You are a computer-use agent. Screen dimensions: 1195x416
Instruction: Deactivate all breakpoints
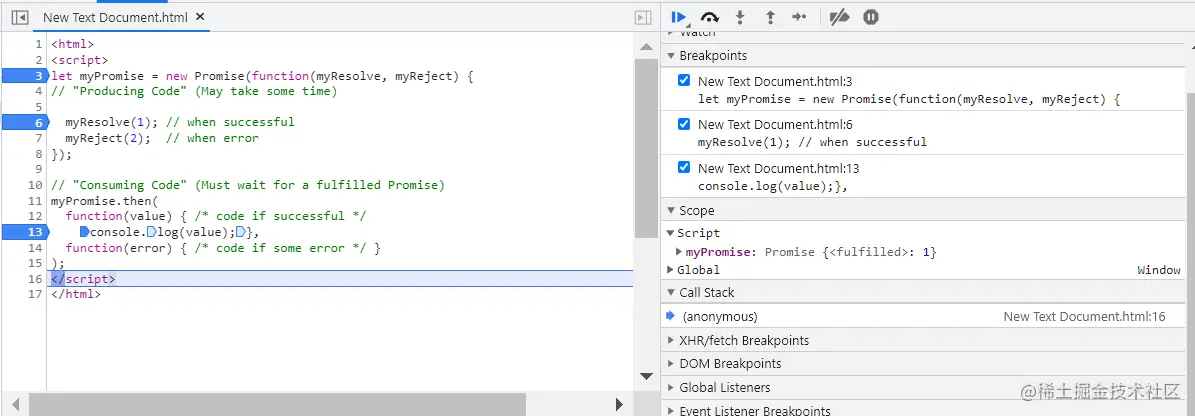pyautogui.click(x=839, y=17)
